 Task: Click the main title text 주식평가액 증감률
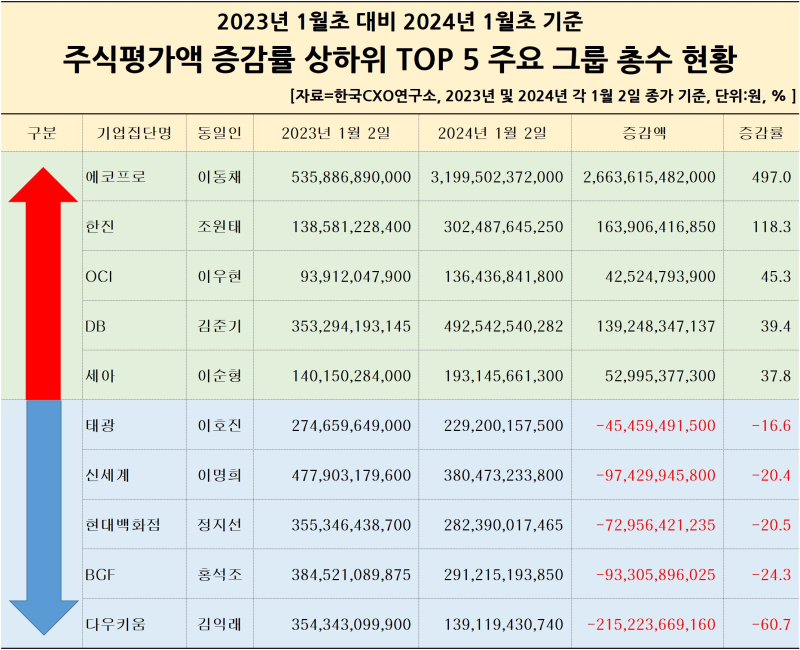coord(179,59)
